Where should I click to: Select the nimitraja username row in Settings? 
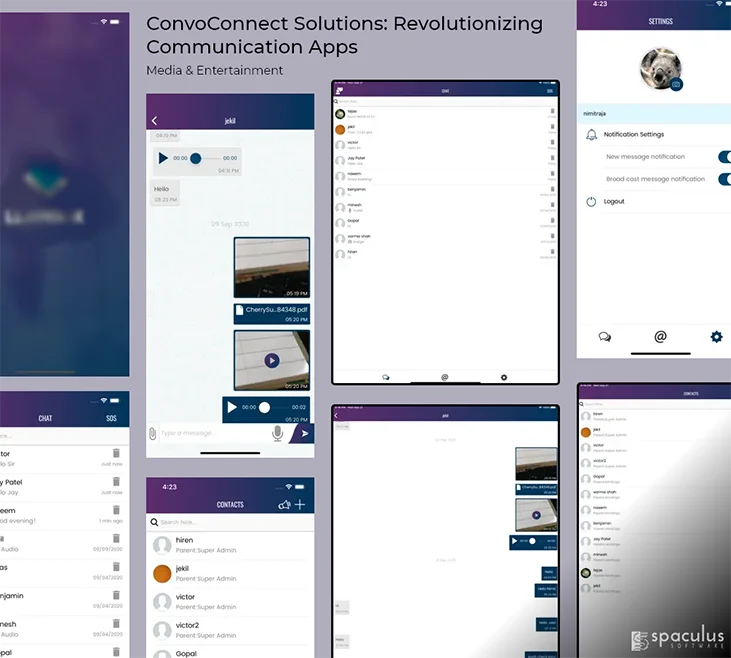pos(654,113)
